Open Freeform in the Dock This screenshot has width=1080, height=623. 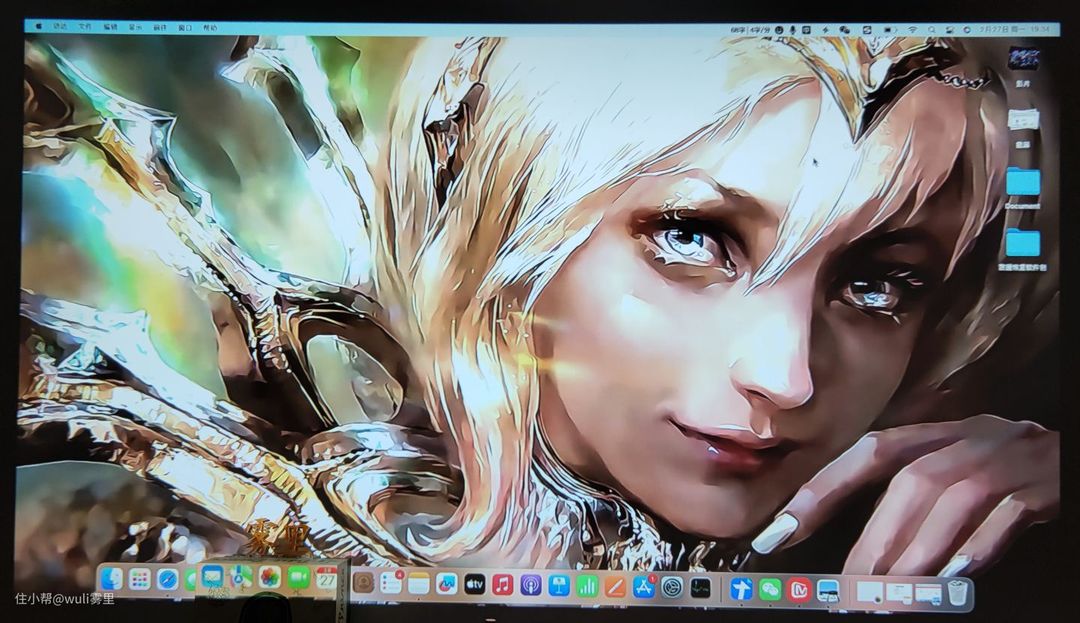[446, 585]
